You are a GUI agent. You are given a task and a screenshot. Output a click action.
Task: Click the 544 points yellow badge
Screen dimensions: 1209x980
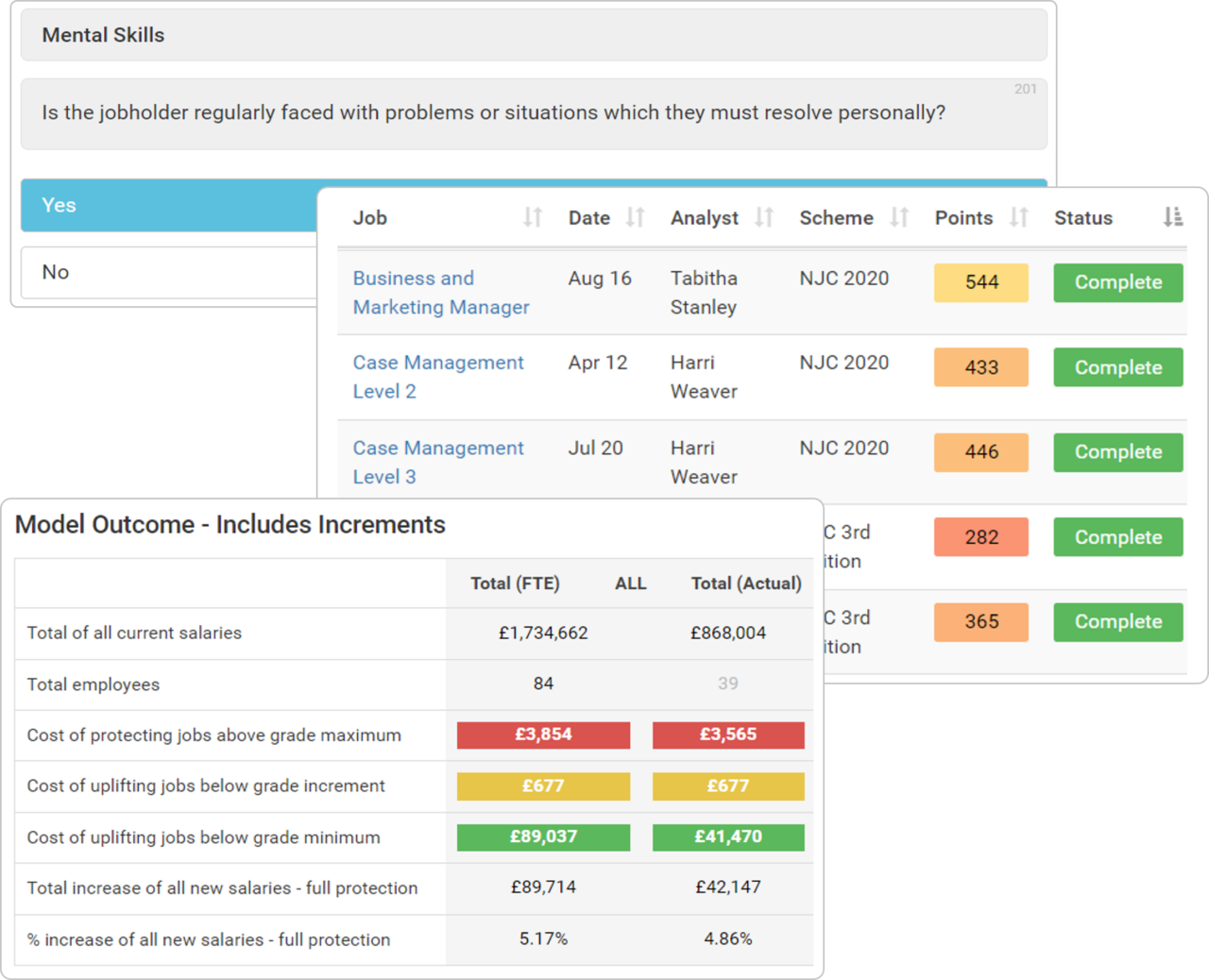tap(980, 282)
